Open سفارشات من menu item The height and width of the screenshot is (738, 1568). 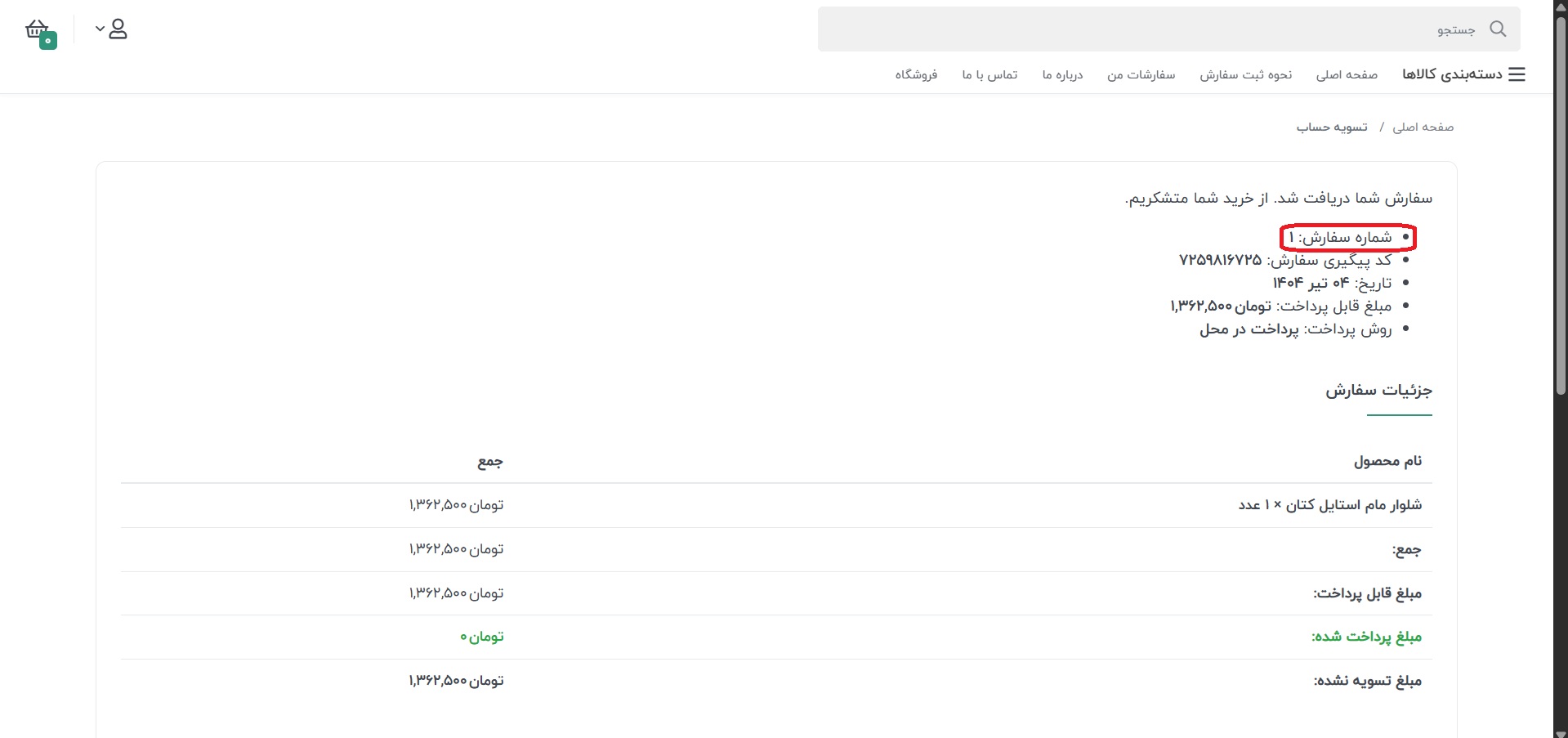pyautogui.click(x=1141, y=74)
